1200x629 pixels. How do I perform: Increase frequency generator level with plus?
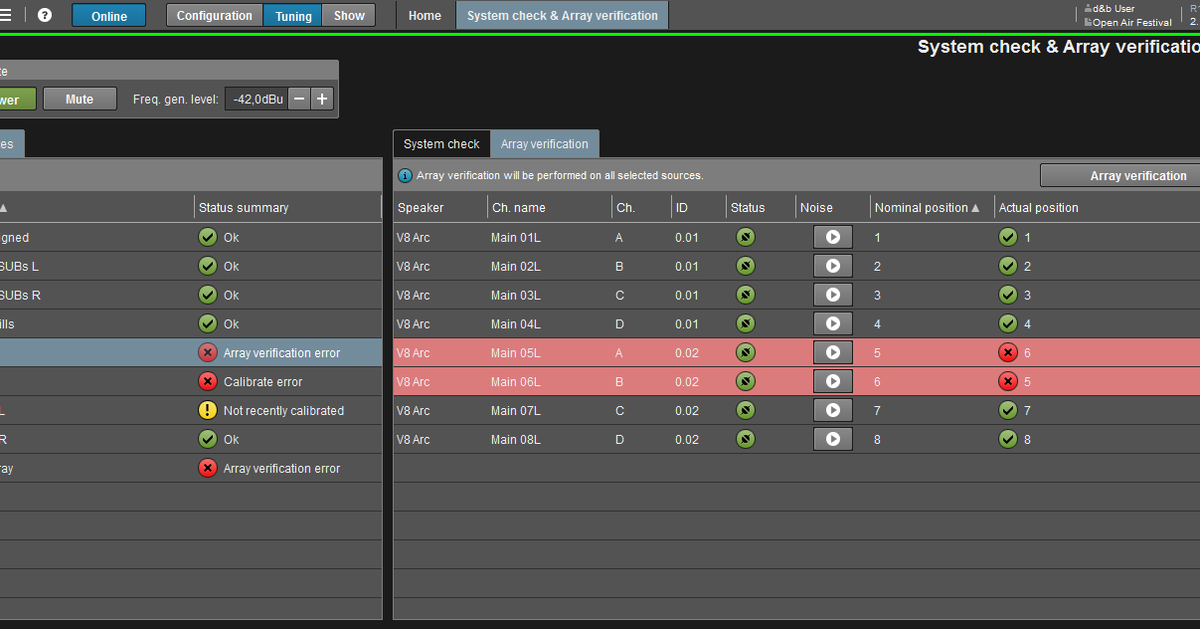[x=322, y=99]
